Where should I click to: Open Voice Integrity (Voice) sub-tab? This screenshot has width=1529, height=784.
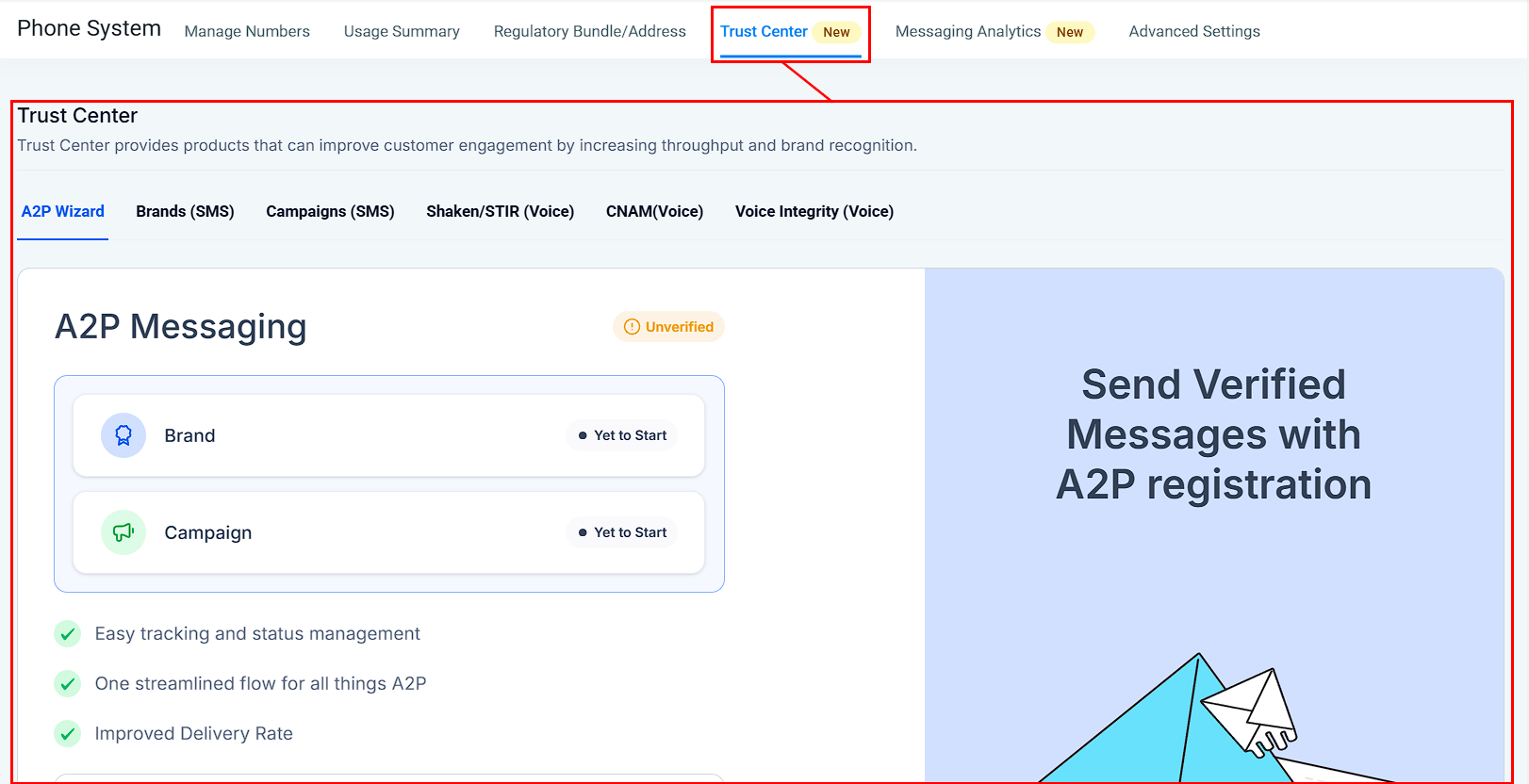point(814,211)
